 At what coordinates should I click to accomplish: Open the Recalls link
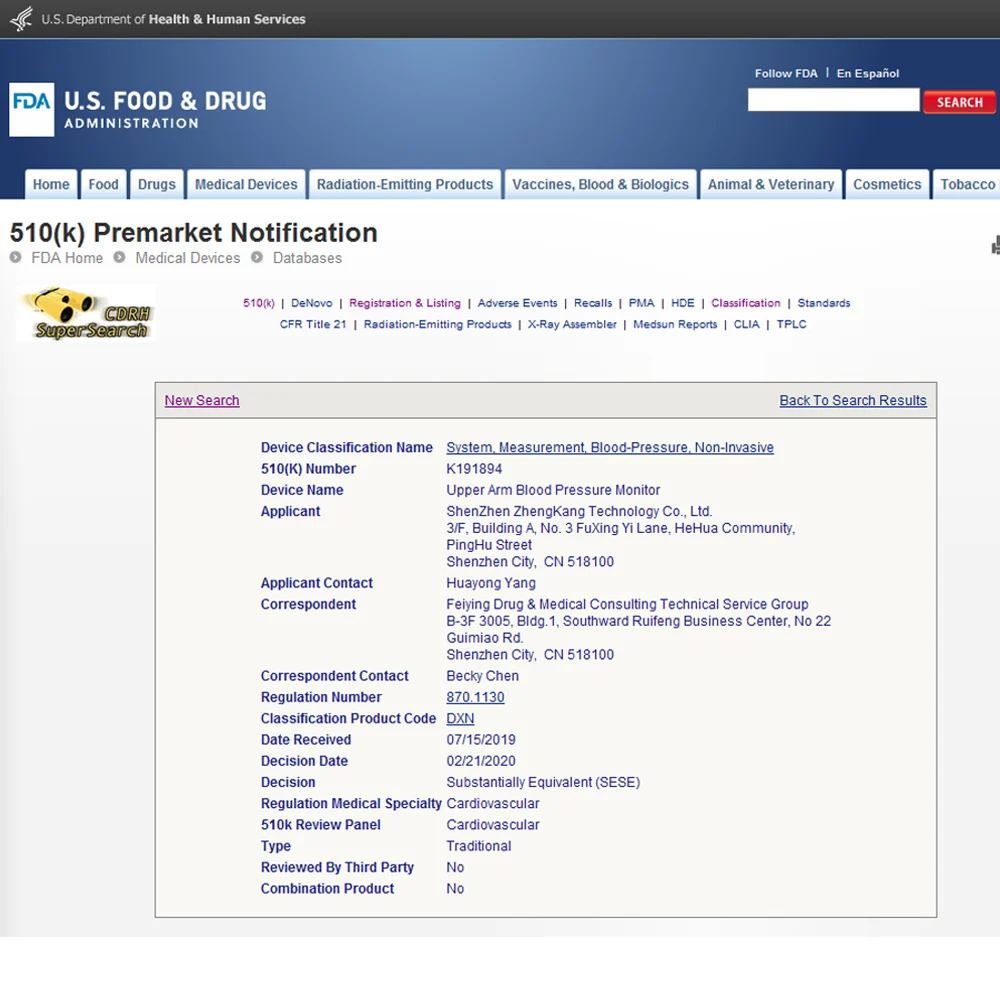tap(593, 303)
